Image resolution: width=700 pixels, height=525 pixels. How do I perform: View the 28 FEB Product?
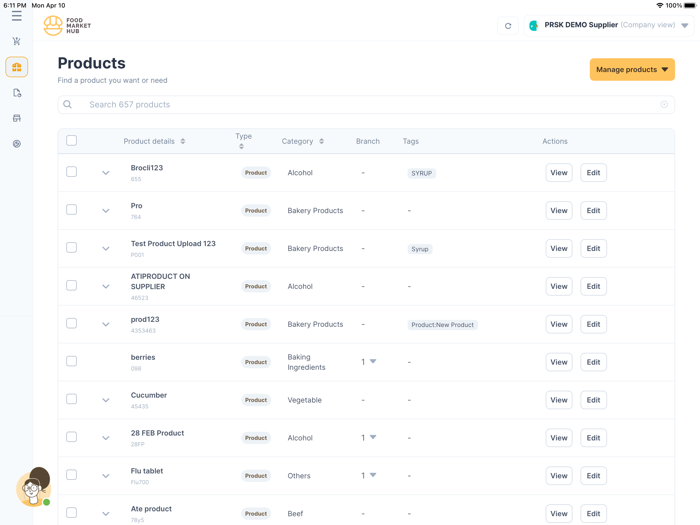pyautogui.click(x=559, y=438)
